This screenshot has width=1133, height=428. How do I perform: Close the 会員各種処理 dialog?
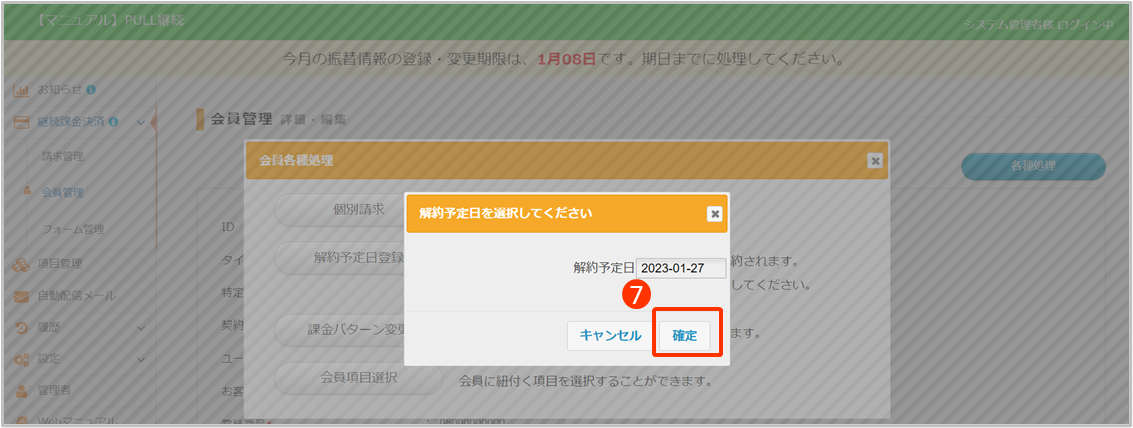[874, 160]
